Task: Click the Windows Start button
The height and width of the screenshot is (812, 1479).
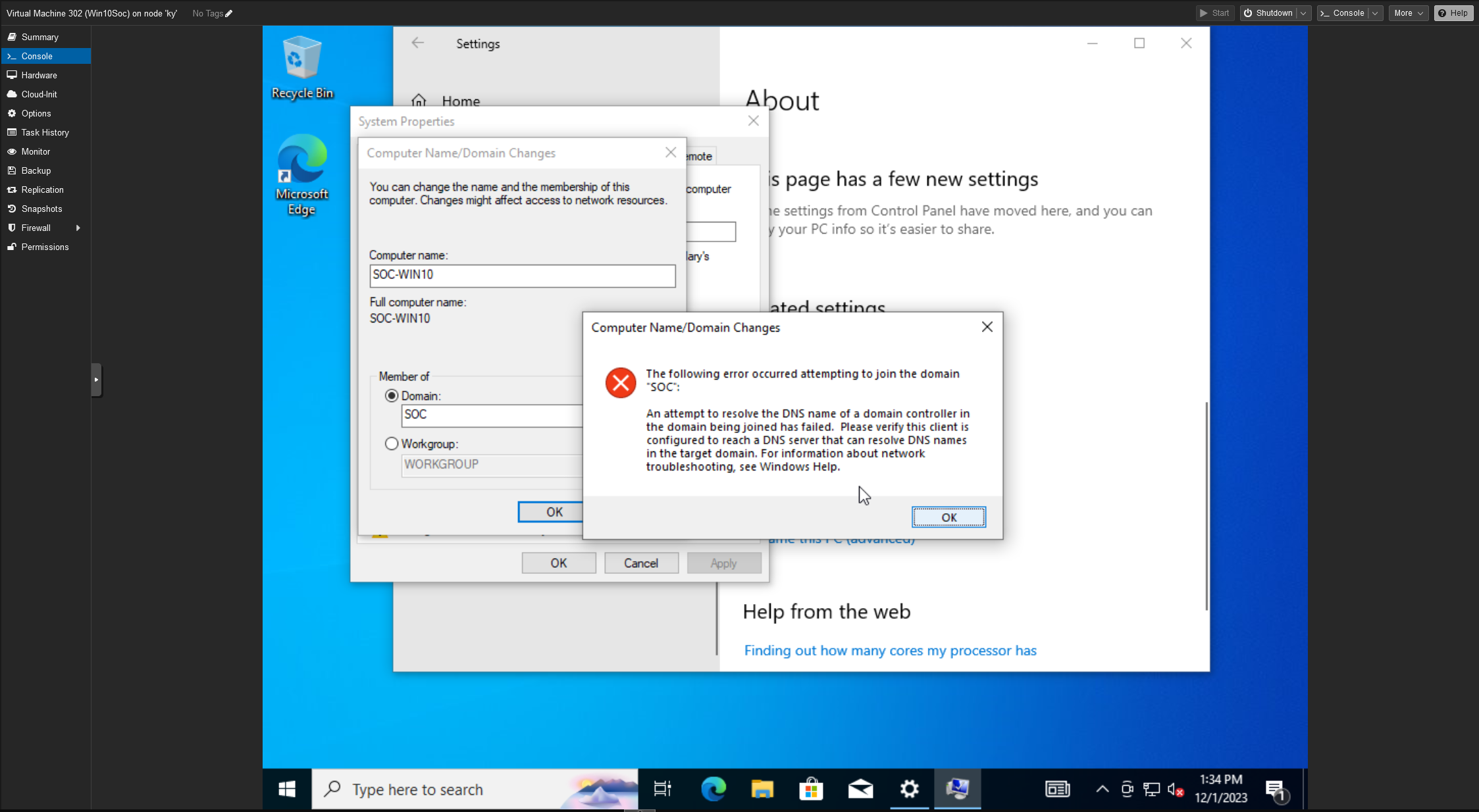Action: (x=287, y=789)
